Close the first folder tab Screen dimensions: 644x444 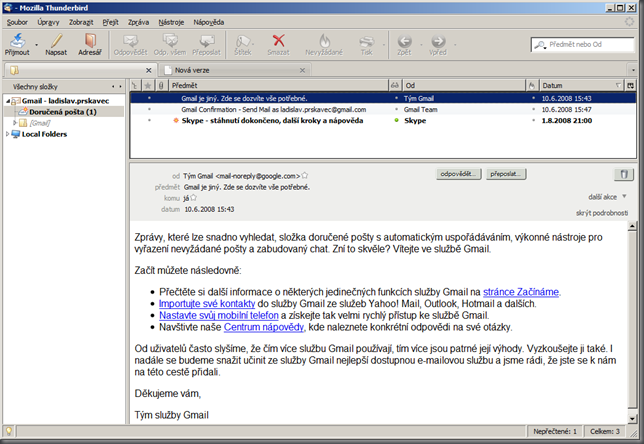149,70
